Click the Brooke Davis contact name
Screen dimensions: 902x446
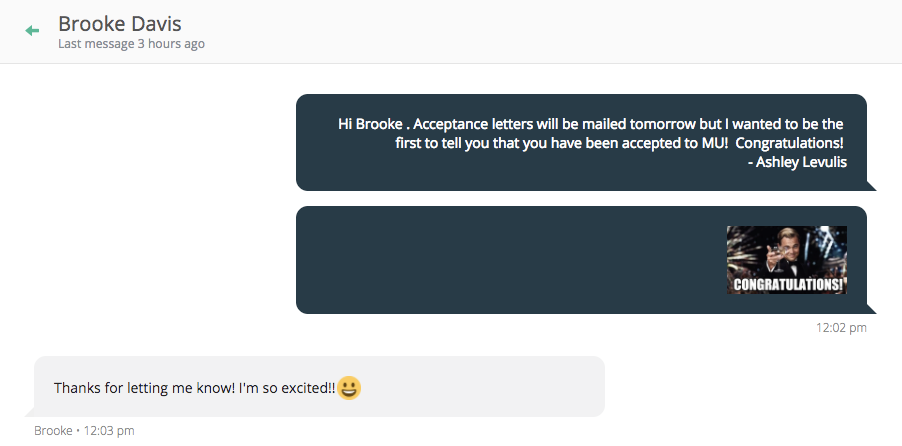(x=120, y=23)
